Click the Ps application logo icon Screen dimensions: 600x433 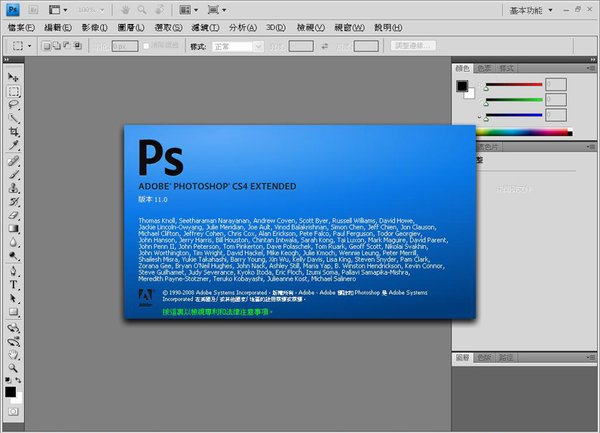pyautogui.click(x=13, y=10)
